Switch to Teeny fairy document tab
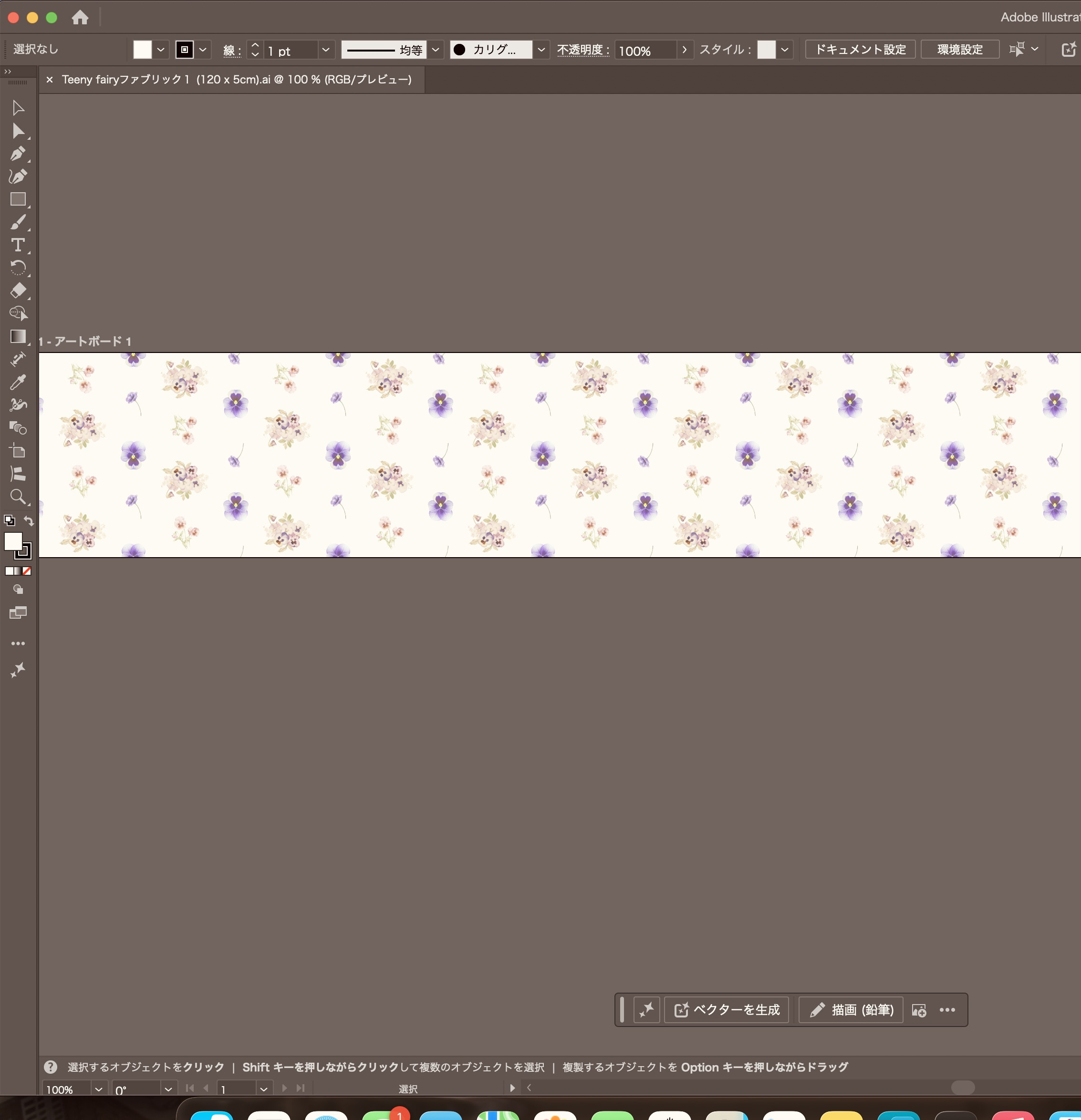This screenshot has width=1081, height=1120. (x=236, y=80)
